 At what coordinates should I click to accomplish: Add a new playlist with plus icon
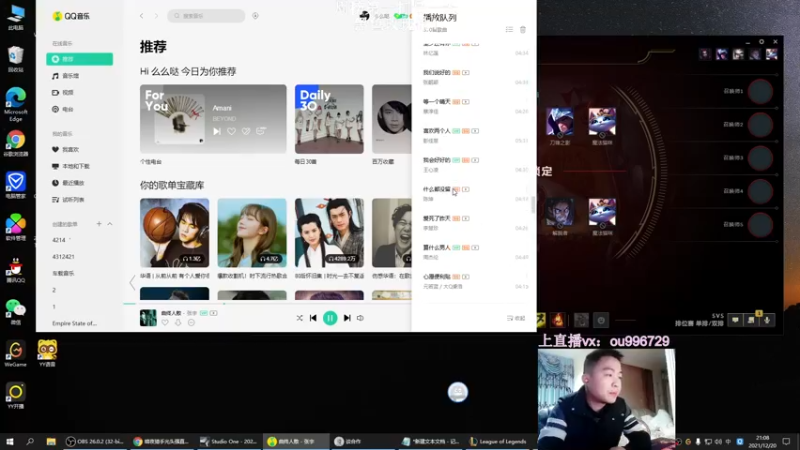coord(99,224)
